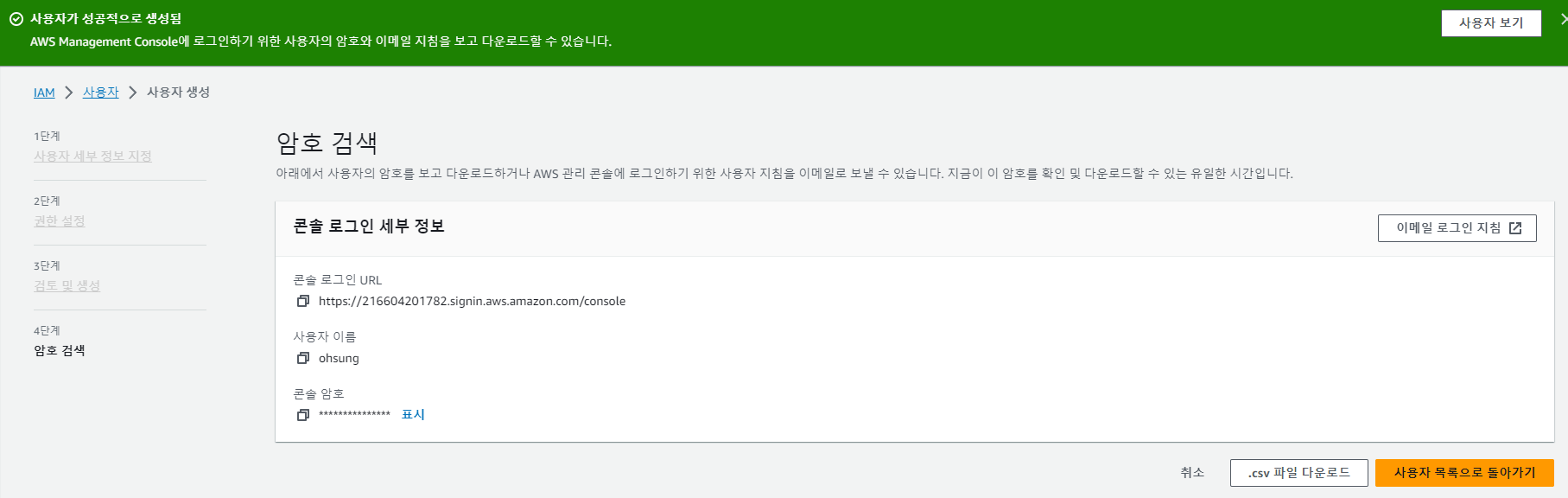Click the 취소 button

coord(1192,473)
